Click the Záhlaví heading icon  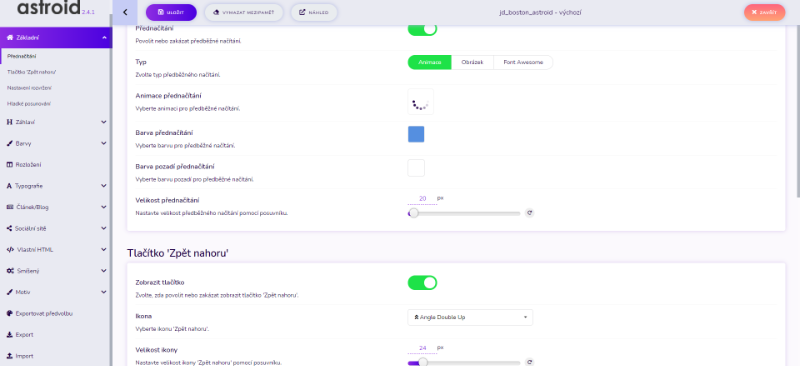pyautogui.click(x=10, y=122)
